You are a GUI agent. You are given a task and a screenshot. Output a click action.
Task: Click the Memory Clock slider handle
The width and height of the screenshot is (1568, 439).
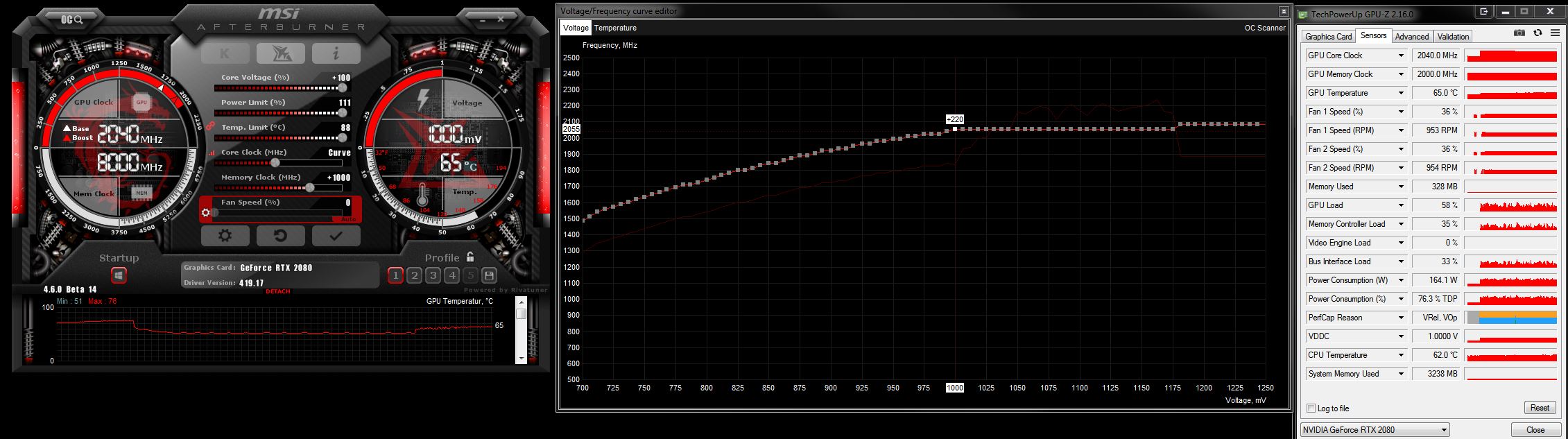point(310,188)
